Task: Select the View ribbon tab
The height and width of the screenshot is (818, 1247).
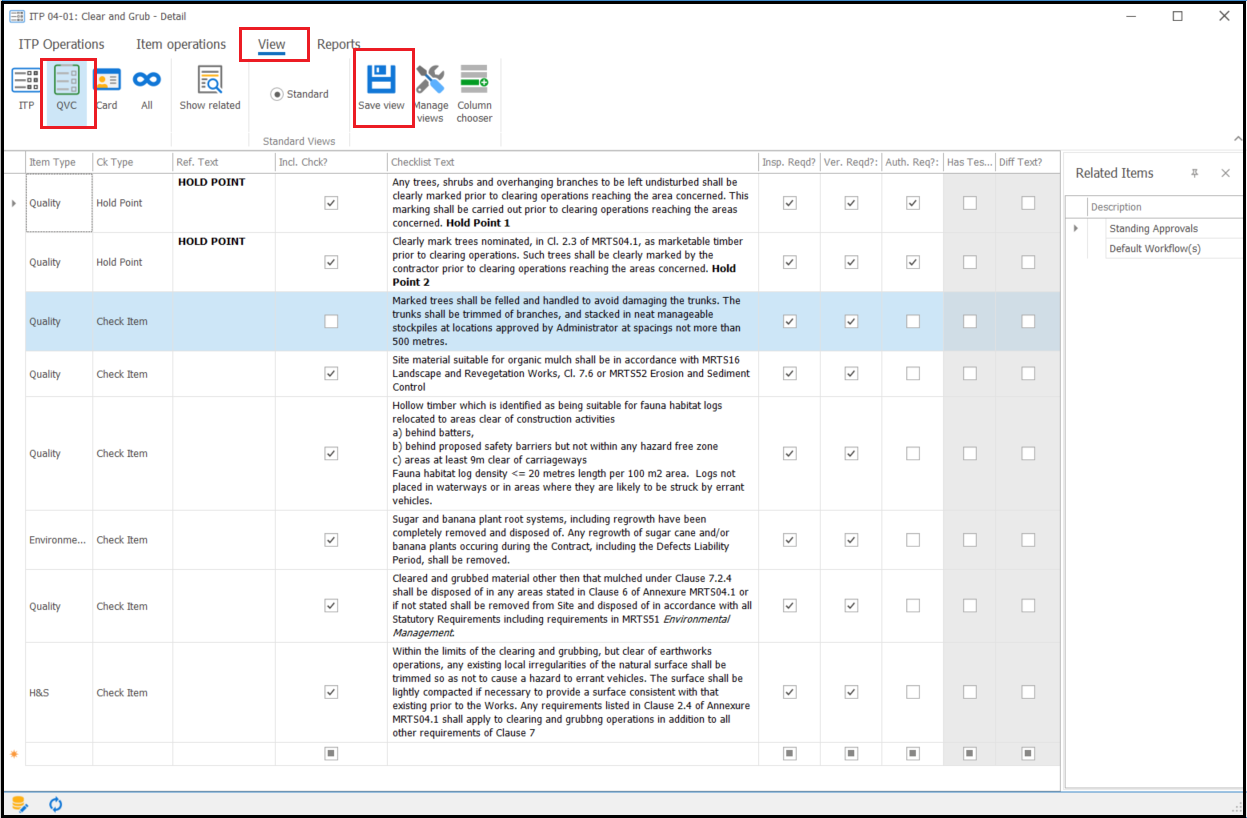Action: 272,44
